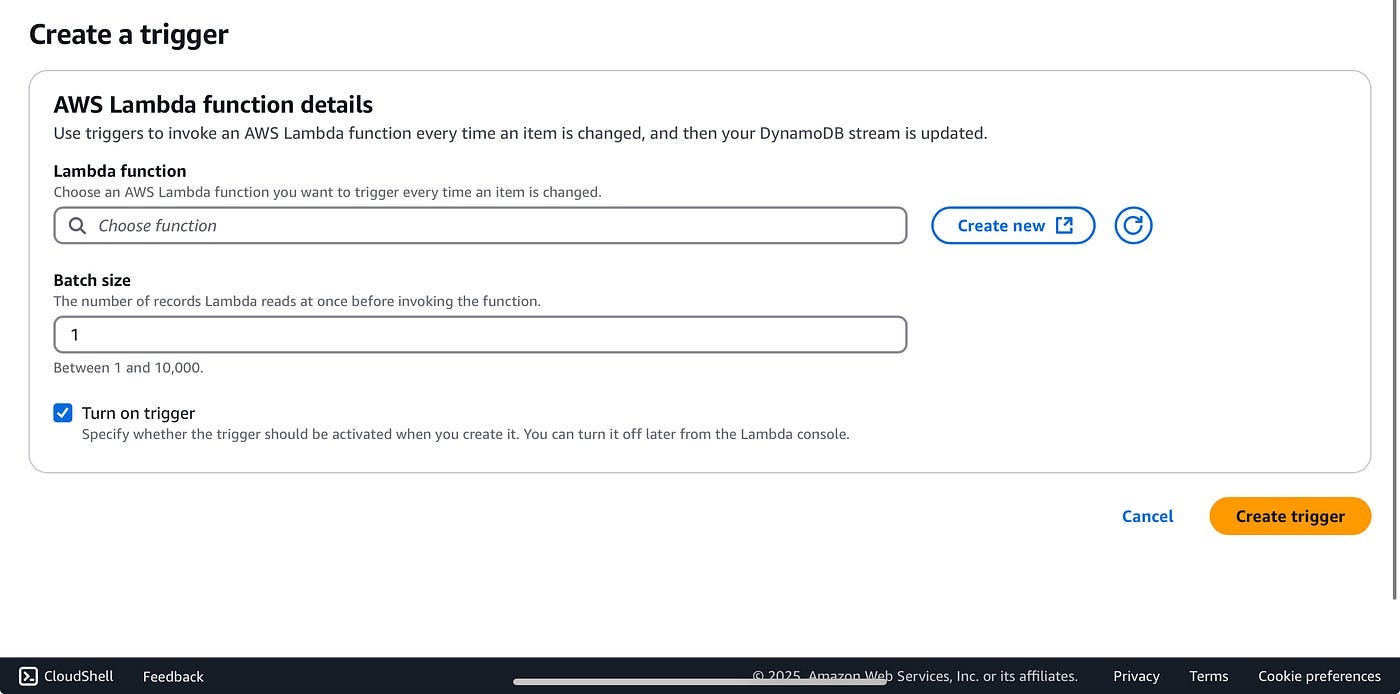Screen dimensions: 1400x694
Task: Open Feedback in the footer
Action: point(173,676)
